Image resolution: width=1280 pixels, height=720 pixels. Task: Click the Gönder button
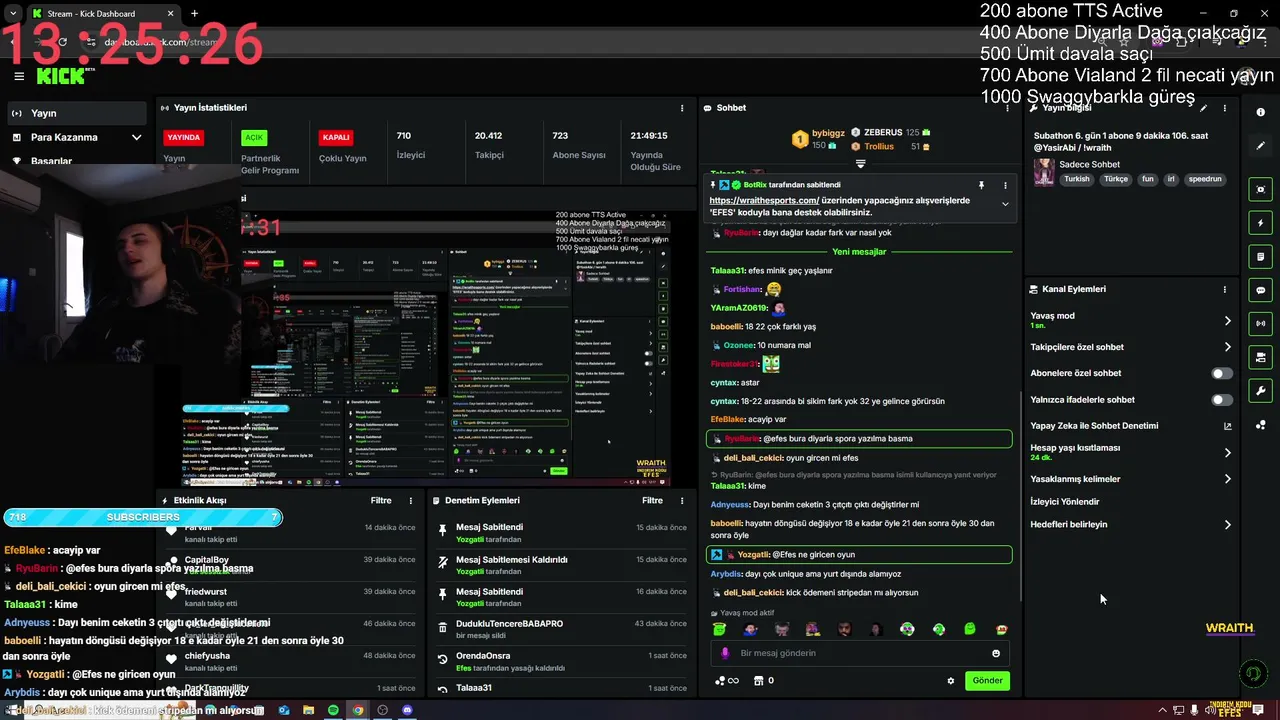coord(987,680)
